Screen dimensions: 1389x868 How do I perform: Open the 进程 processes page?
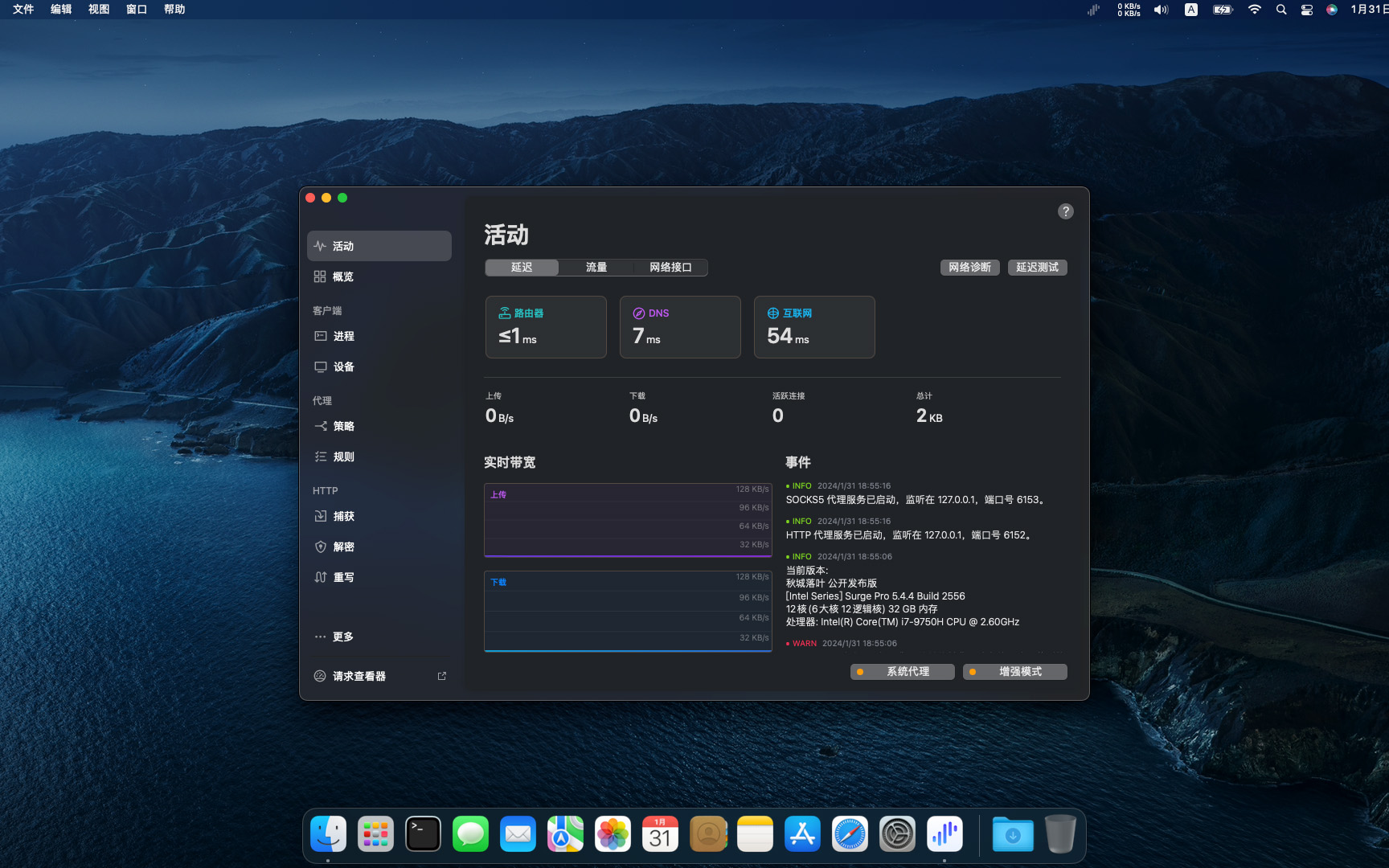[379, 336]
